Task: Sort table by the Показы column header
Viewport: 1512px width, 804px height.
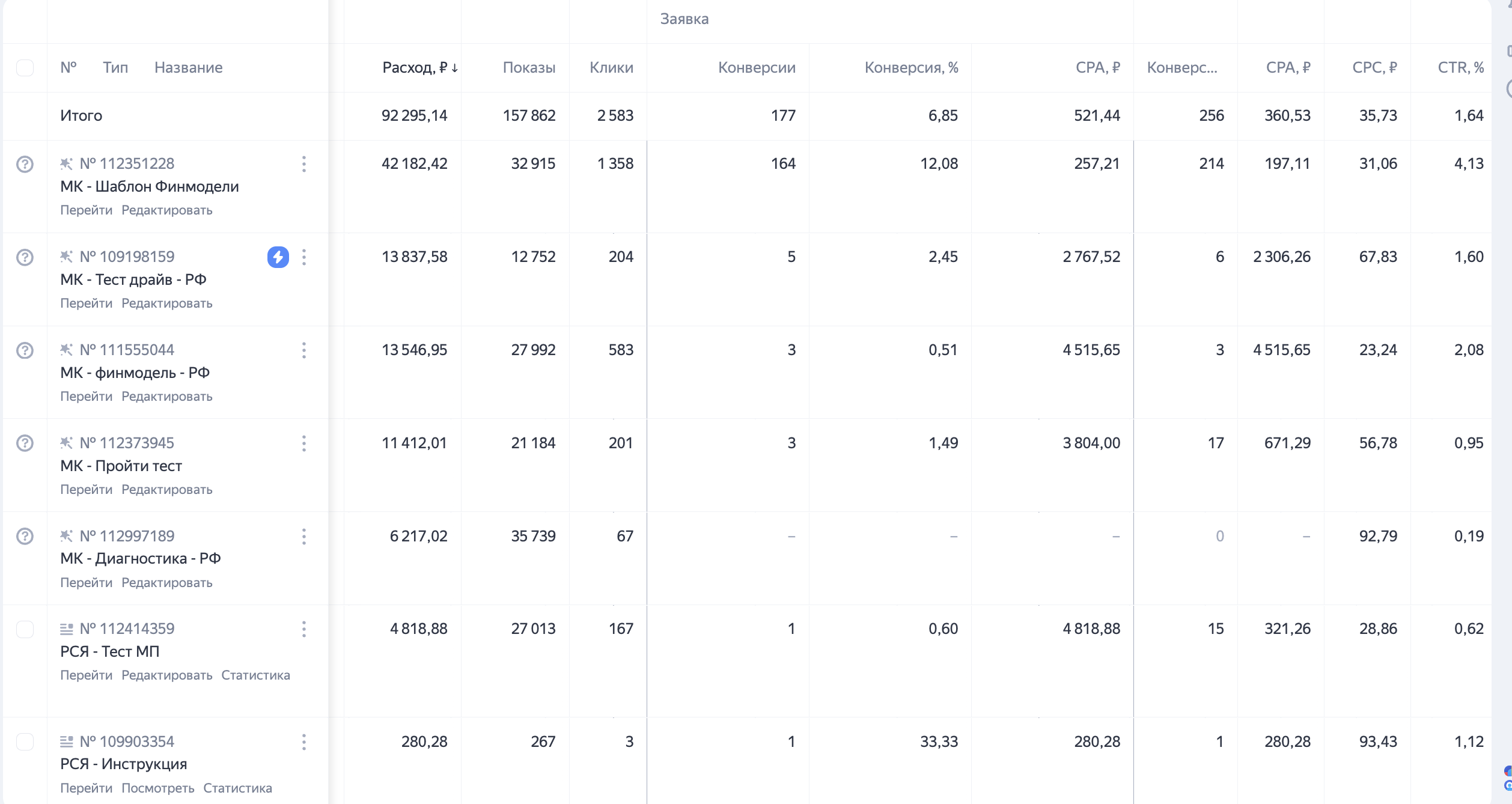Action: click(x=529, y=68)
